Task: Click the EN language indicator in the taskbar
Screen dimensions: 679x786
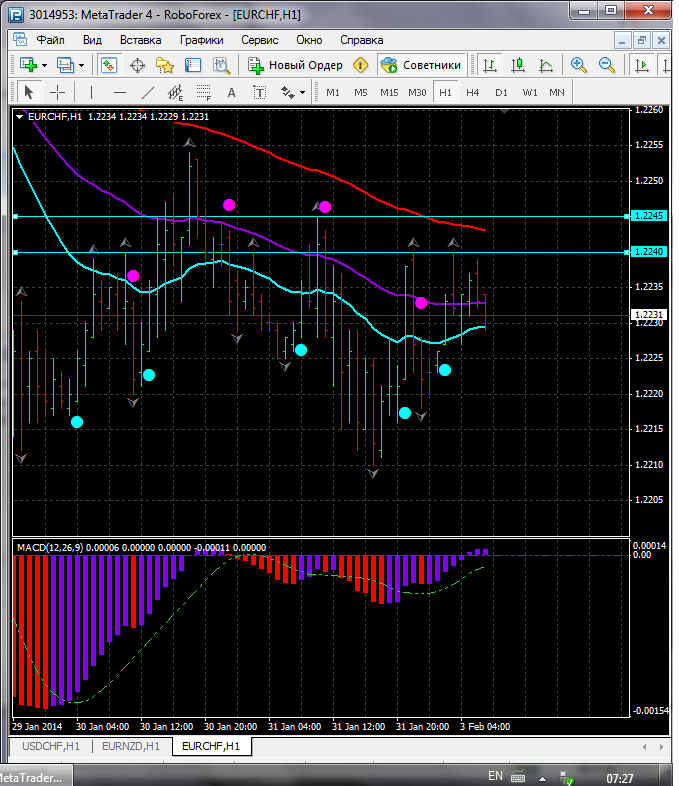Action: point(495,776)
